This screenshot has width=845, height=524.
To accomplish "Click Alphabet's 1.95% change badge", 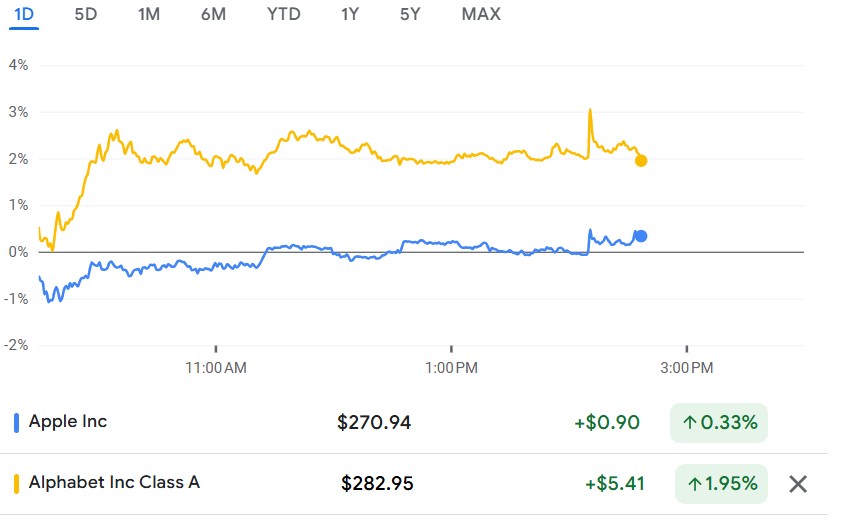I will pos(719,484).
